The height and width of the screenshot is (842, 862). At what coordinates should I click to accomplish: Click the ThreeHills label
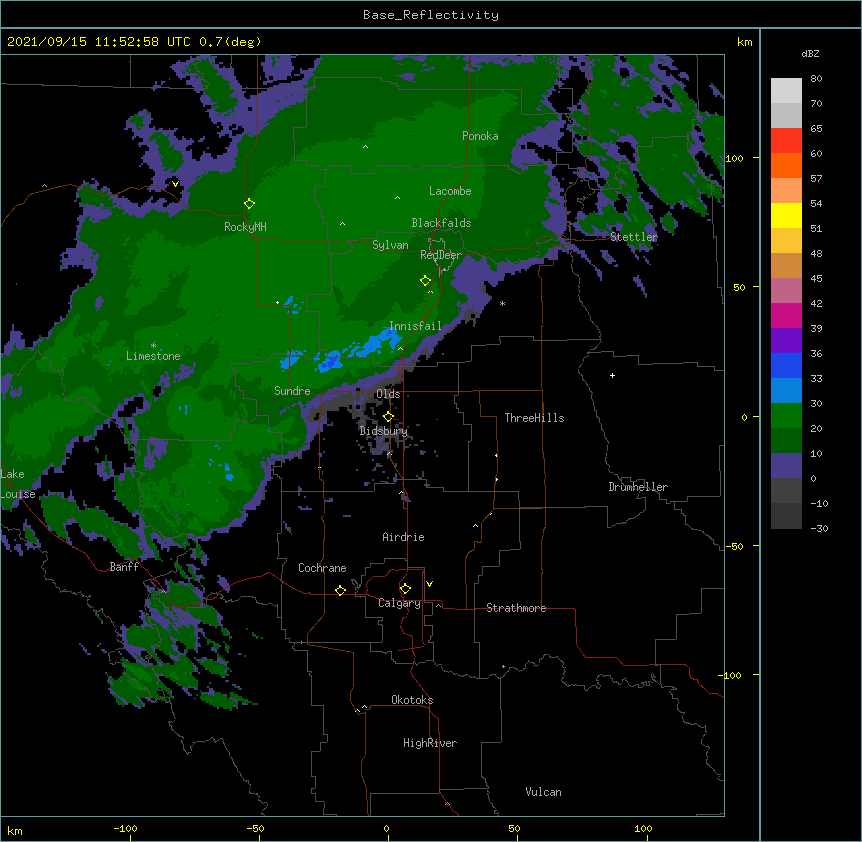coord(534,418)
